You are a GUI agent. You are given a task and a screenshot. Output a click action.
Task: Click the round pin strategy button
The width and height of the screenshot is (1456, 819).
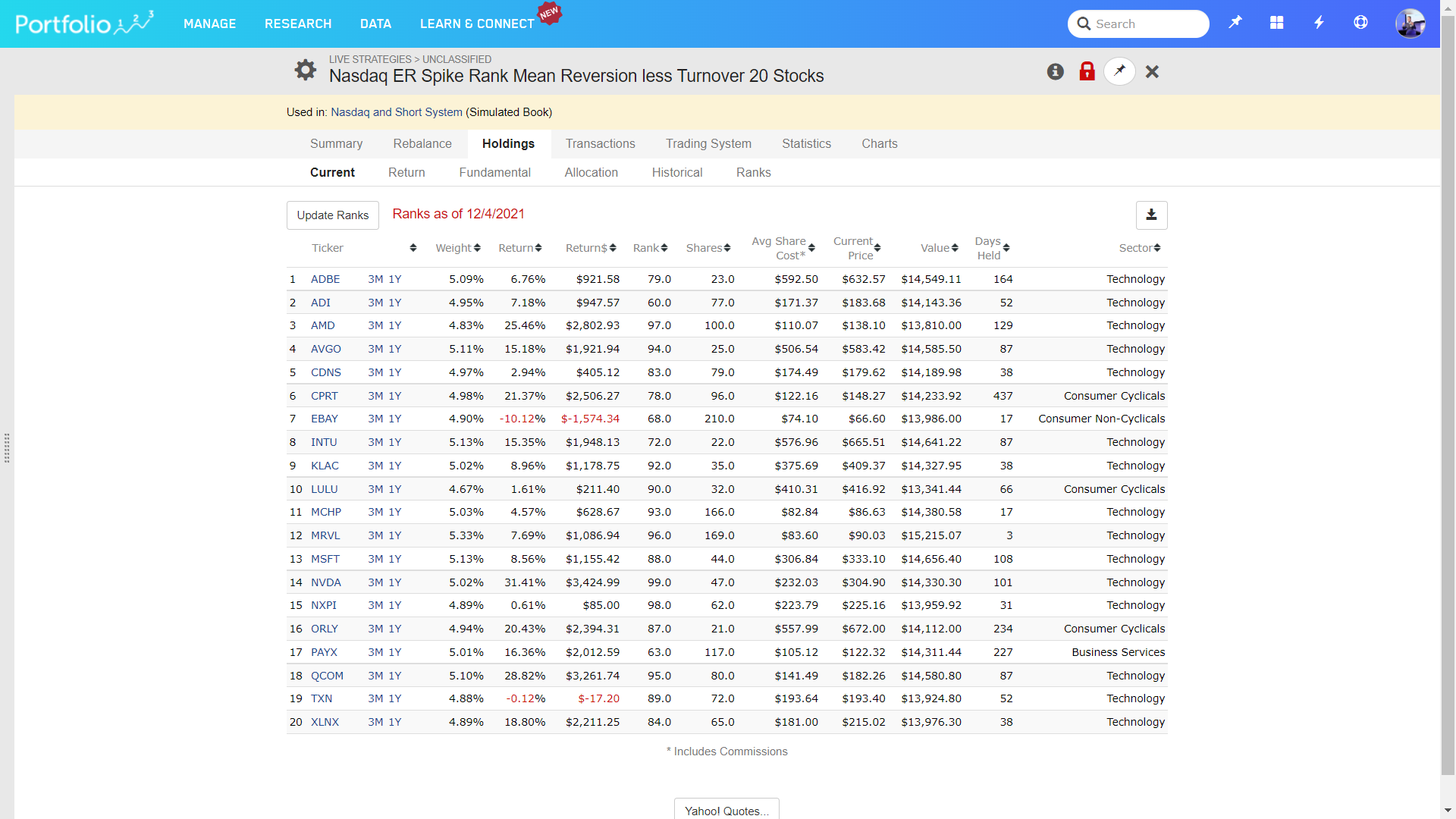1119,72
